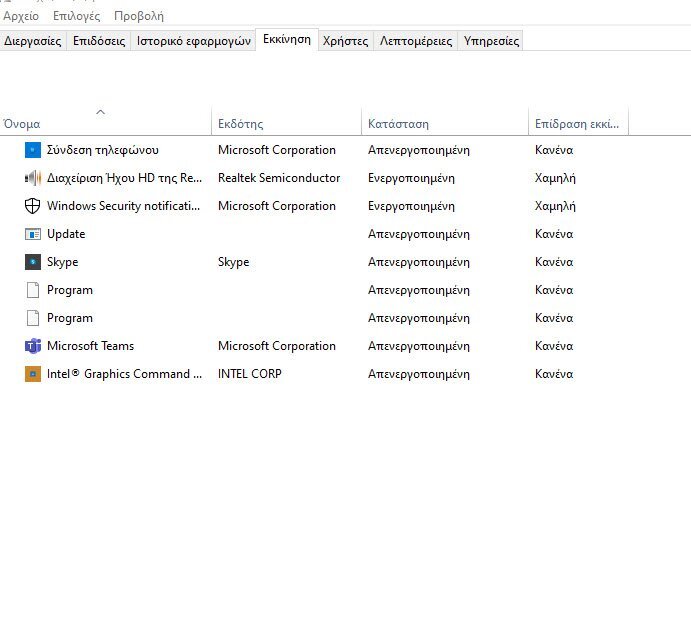Image resolution: width=691 pixels, height=642 pixels.
Task: Click the blank file icon of the second Program row
Action: tap(33, 318)
